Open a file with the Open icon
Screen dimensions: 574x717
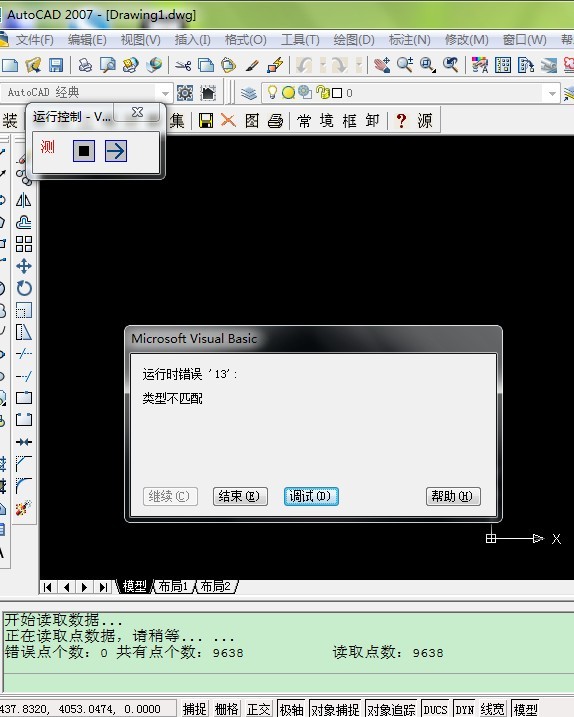pyautogui.click(x=33, y=65)
